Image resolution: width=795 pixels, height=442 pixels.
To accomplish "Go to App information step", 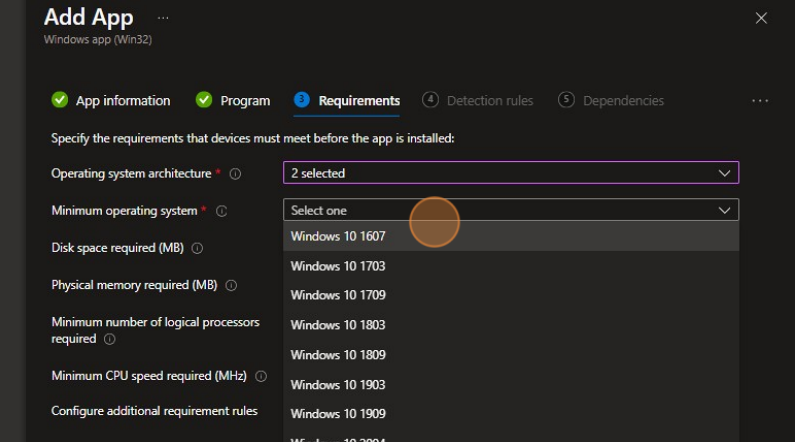I will point(111,101).
